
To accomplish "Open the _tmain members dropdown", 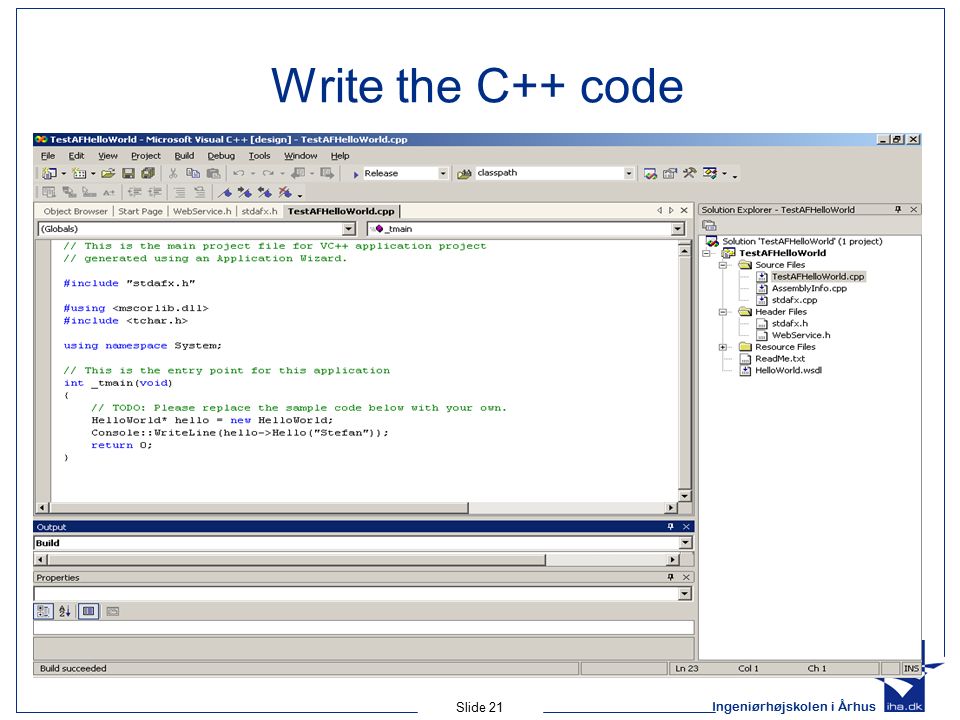I will (x=677, y=229).
